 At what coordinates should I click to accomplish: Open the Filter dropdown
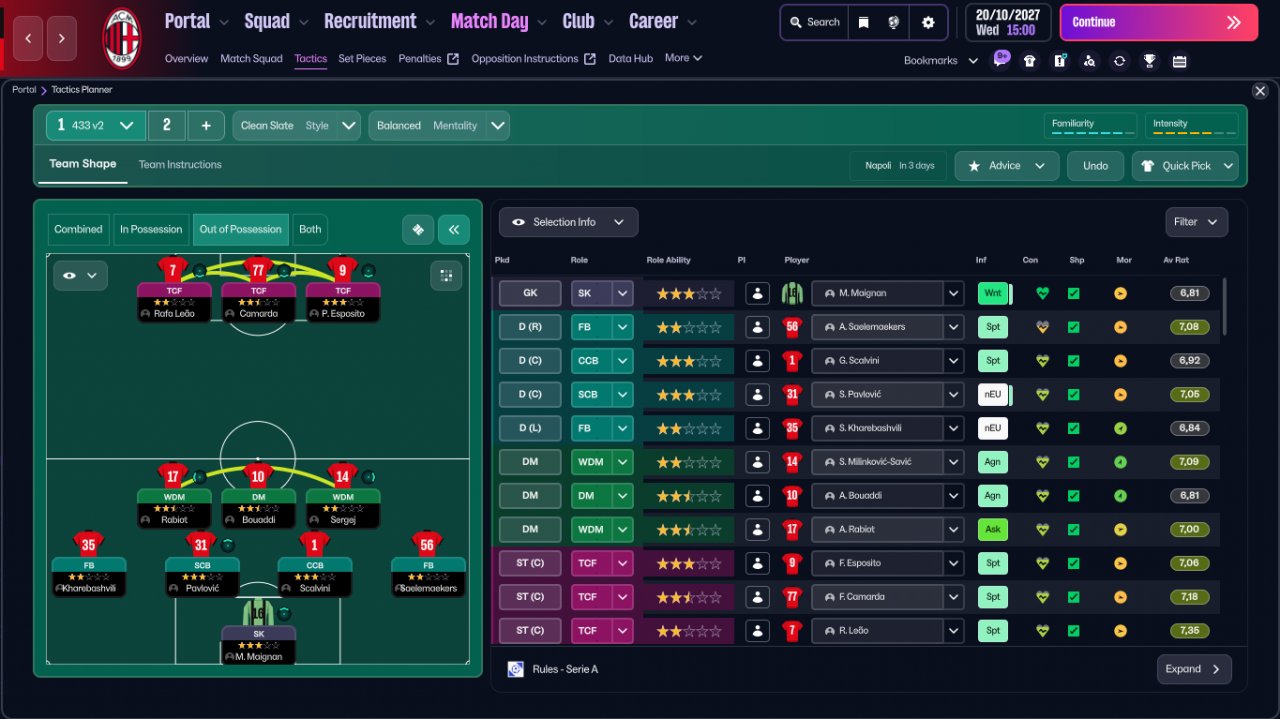[x=1196, y=222]
